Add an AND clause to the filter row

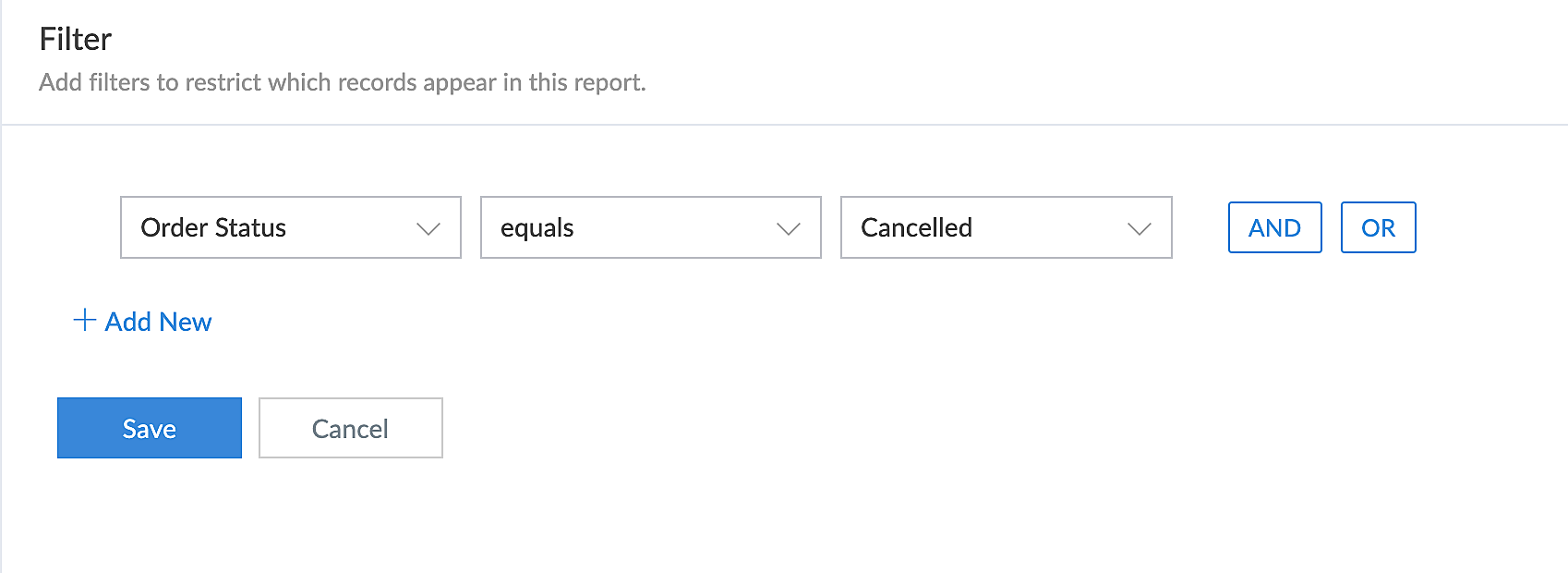click(x=1274, y=227)
